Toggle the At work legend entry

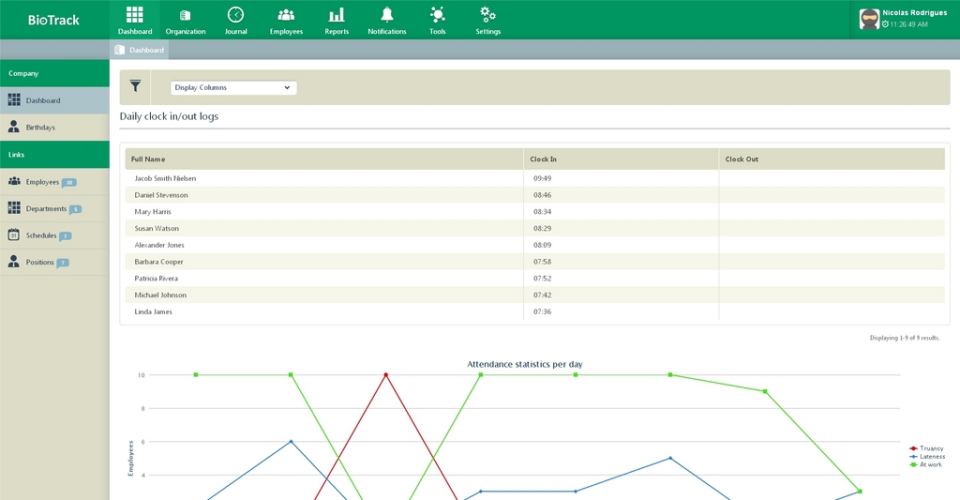926,465
